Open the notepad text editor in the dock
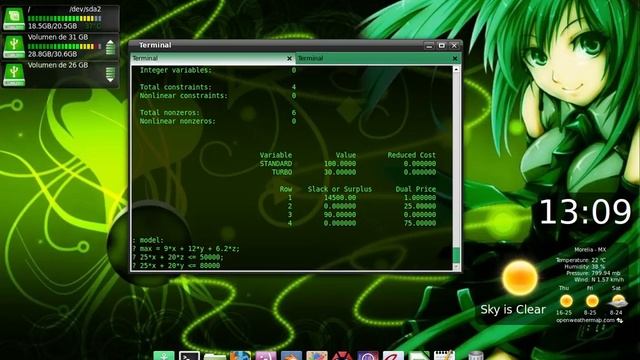The width and height of the screenshot is (640, 360). (444, 355)
